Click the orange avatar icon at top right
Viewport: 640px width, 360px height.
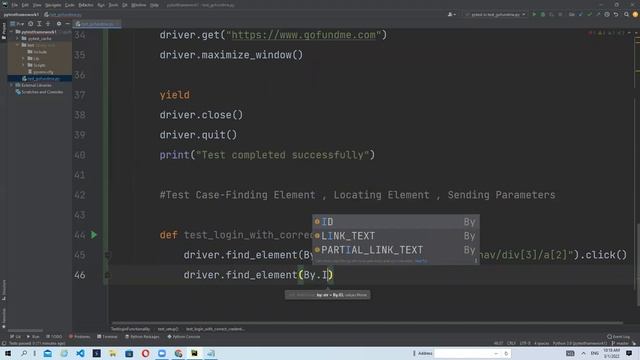pos(636,14)
